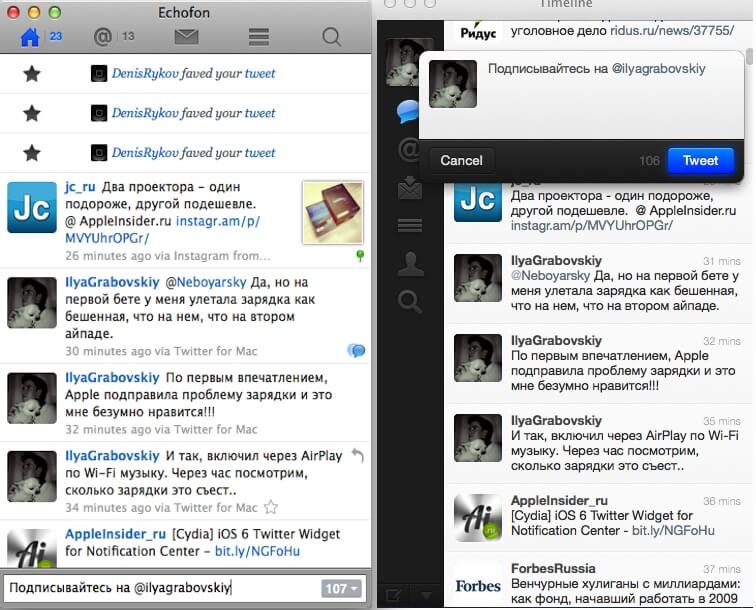Open ridus.ru/news/37755/ link in Twitter window
The image size is (756, 610).
tap(672, 31)
